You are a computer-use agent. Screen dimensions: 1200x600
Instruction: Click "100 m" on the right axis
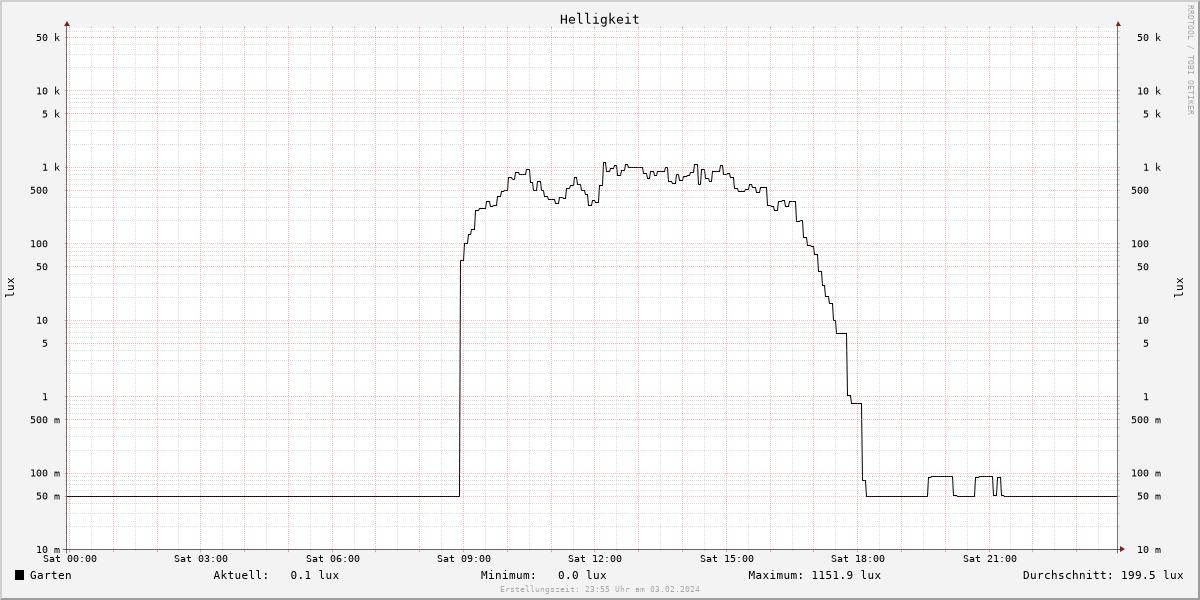point(1146,474)
